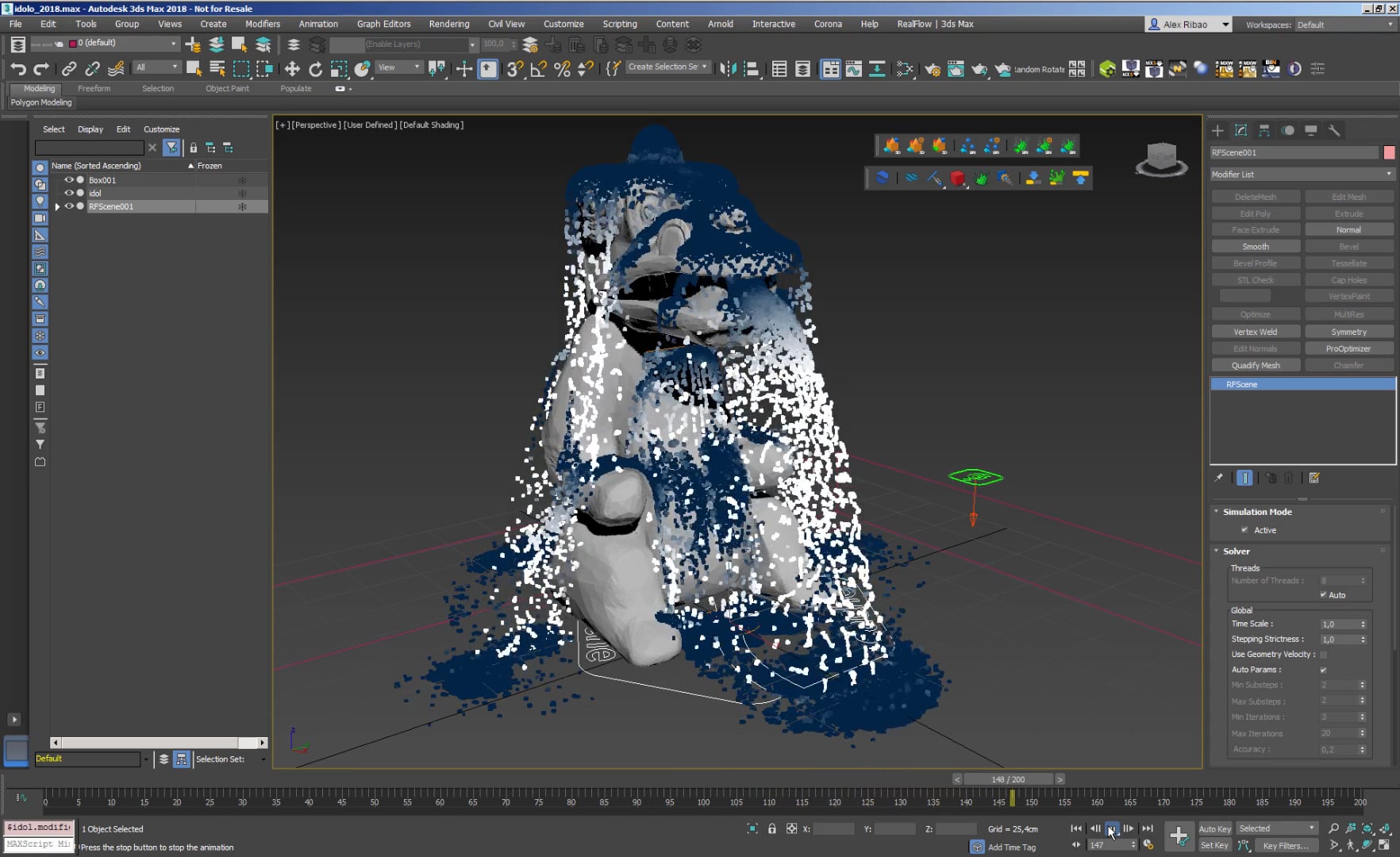Image resolution: width=1400 pixels, height=857 pixels.
Task: Click the Undo icon in the toolbar
Action: point(17,69)
